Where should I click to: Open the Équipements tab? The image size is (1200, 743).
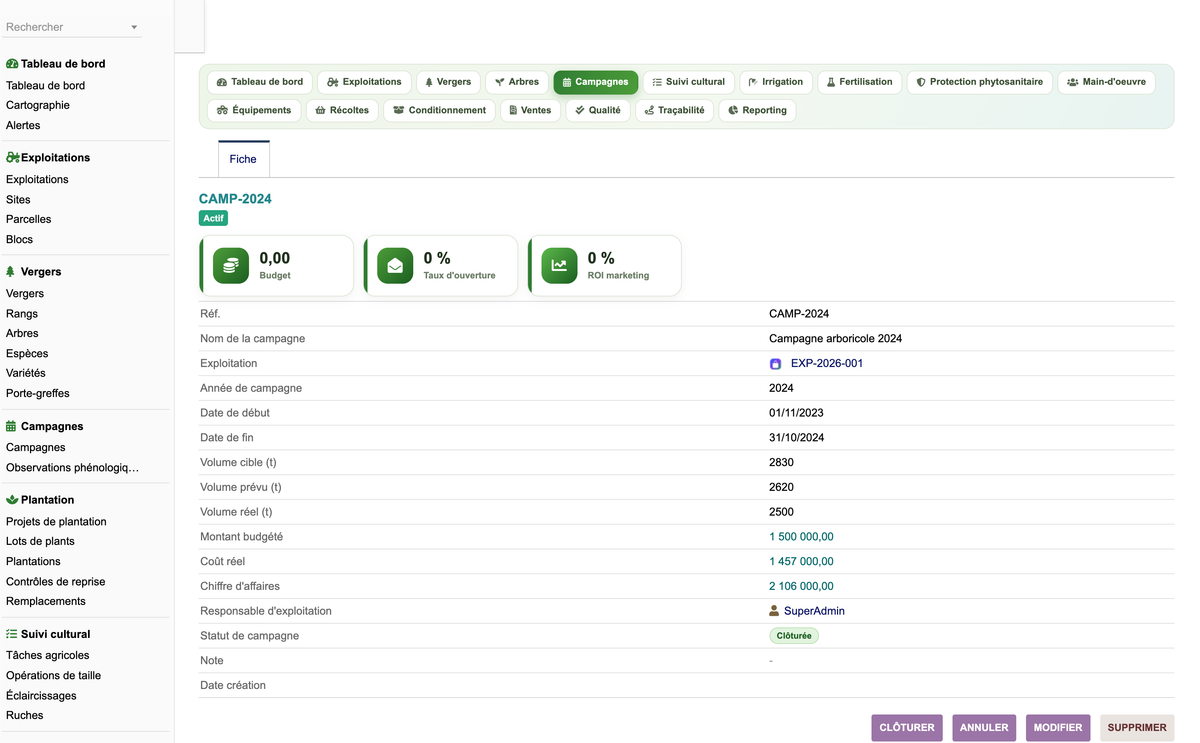point(254,110)
